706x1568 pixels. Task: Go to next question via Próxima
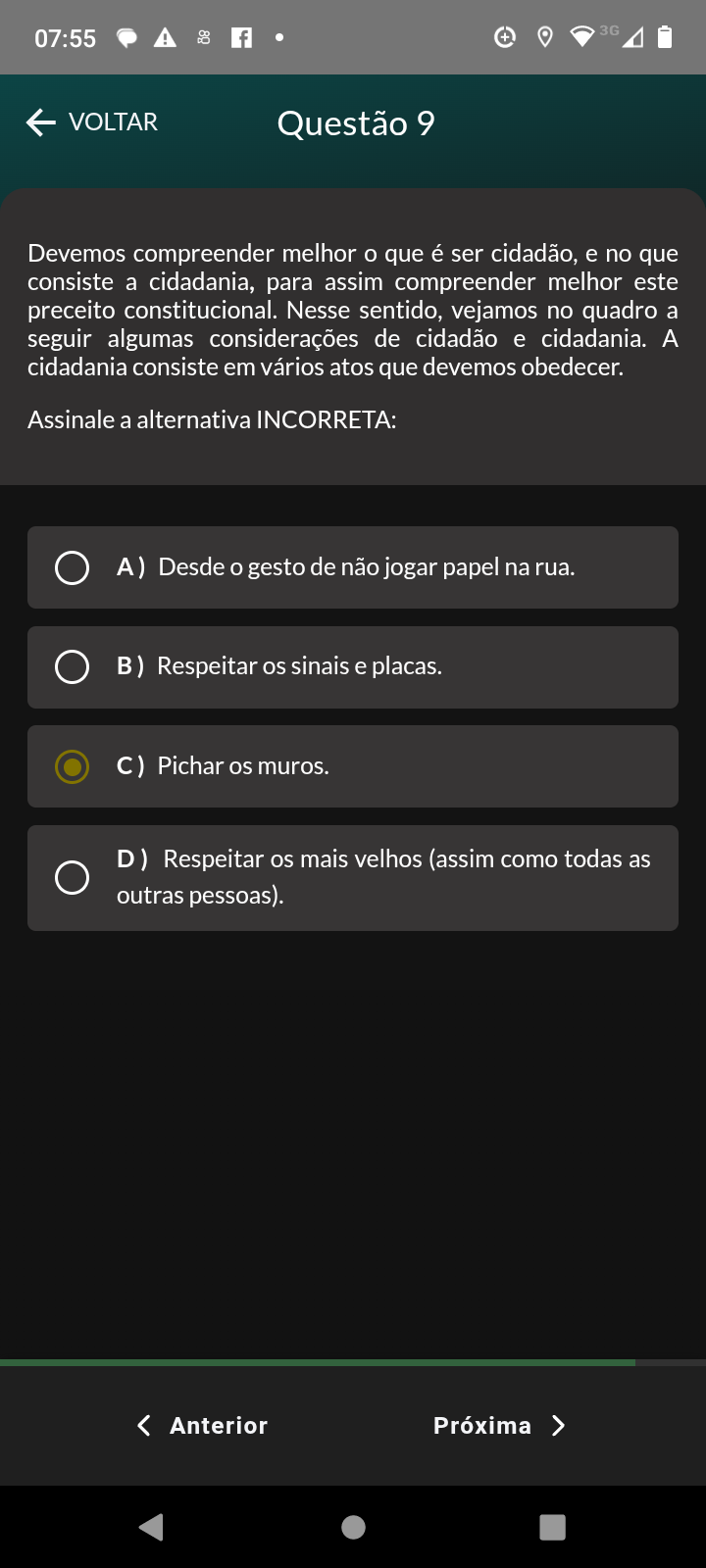pos(482,1426)
